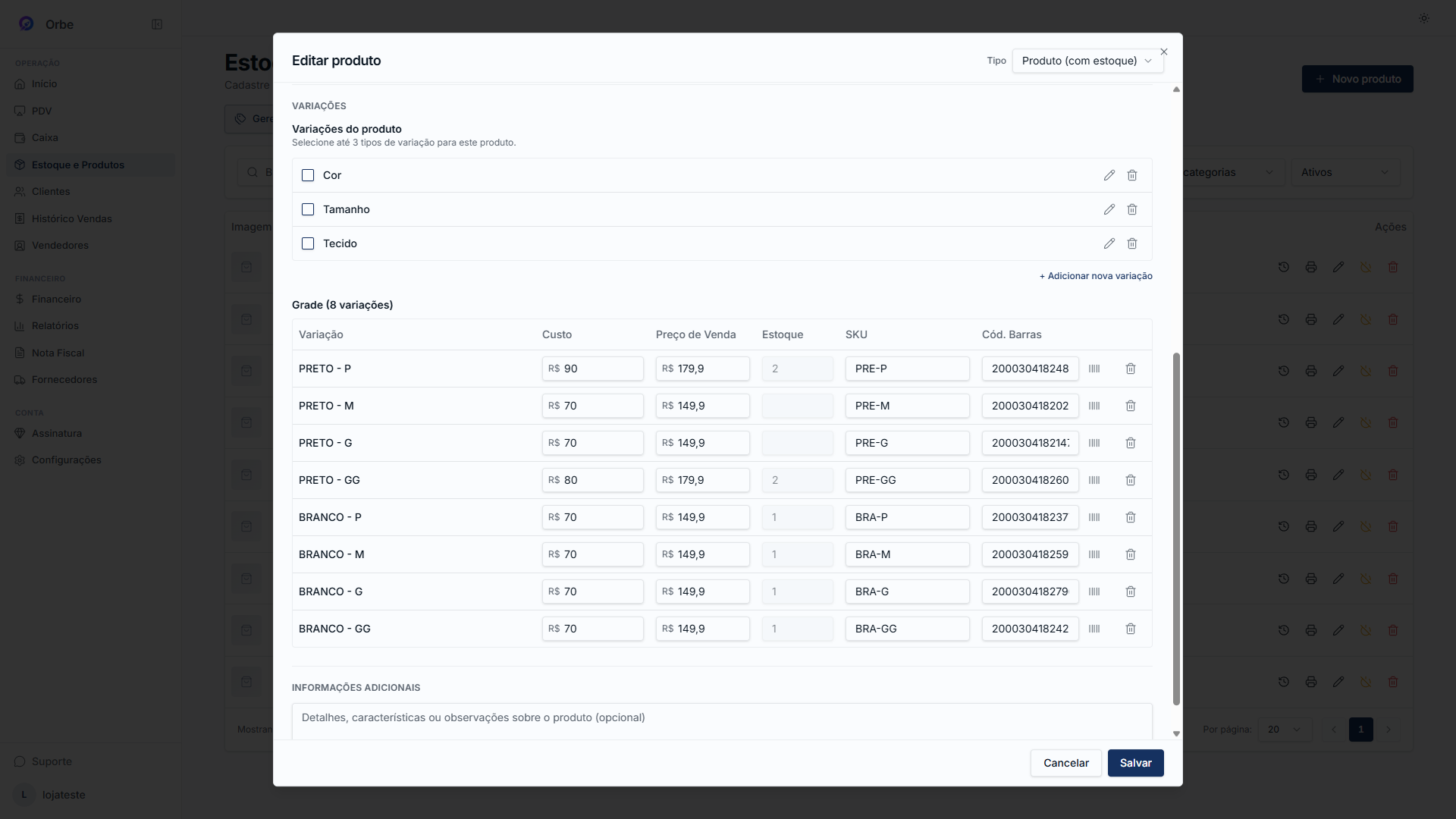Save the product with Salvar
Screen dimensions: 1456x819
pyautogui.click(x=1135, y=763)
